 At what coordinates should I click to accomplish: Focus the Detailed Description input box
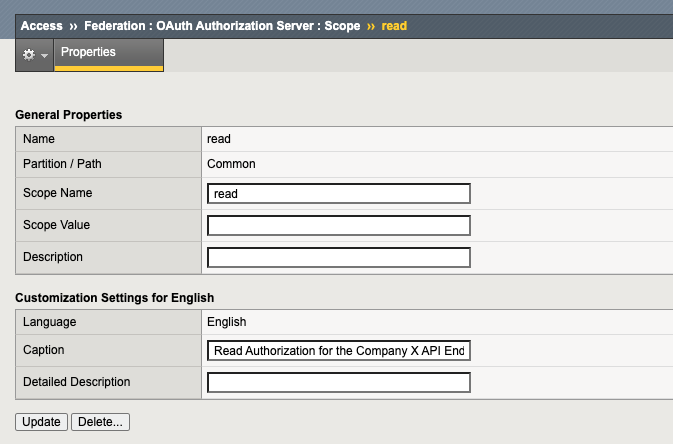coord(338,382)
